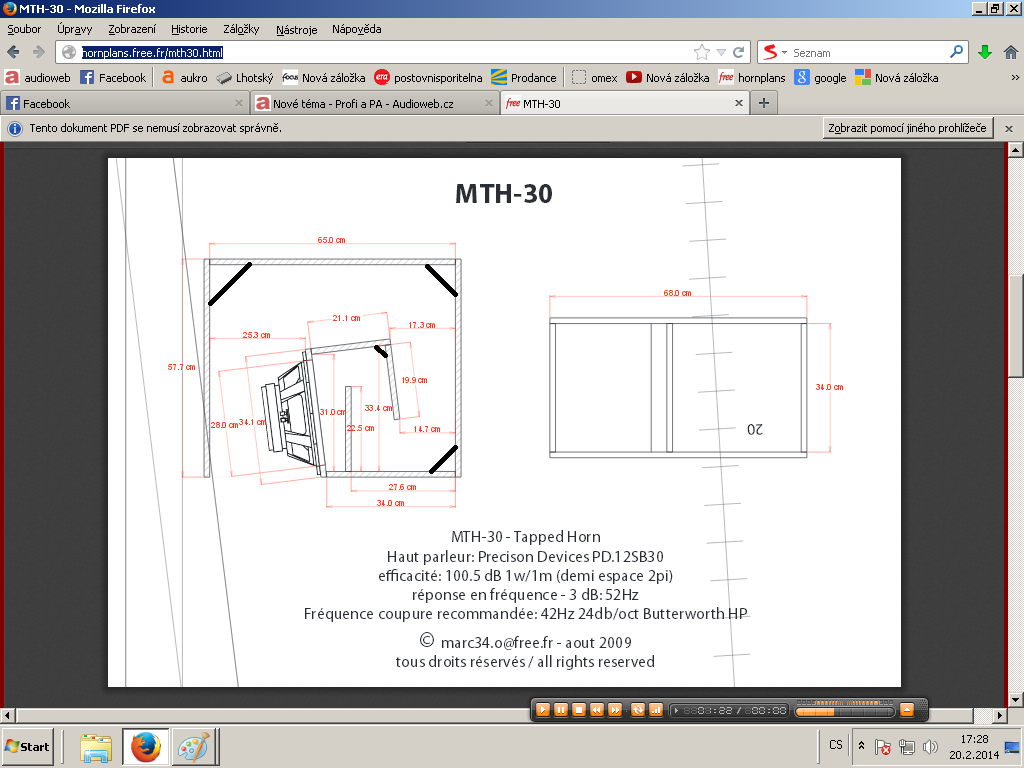The width and height of the screenshot is (1024, 768).
Task: Go to the Firefox home page icon
Action: pos(1010,52)
